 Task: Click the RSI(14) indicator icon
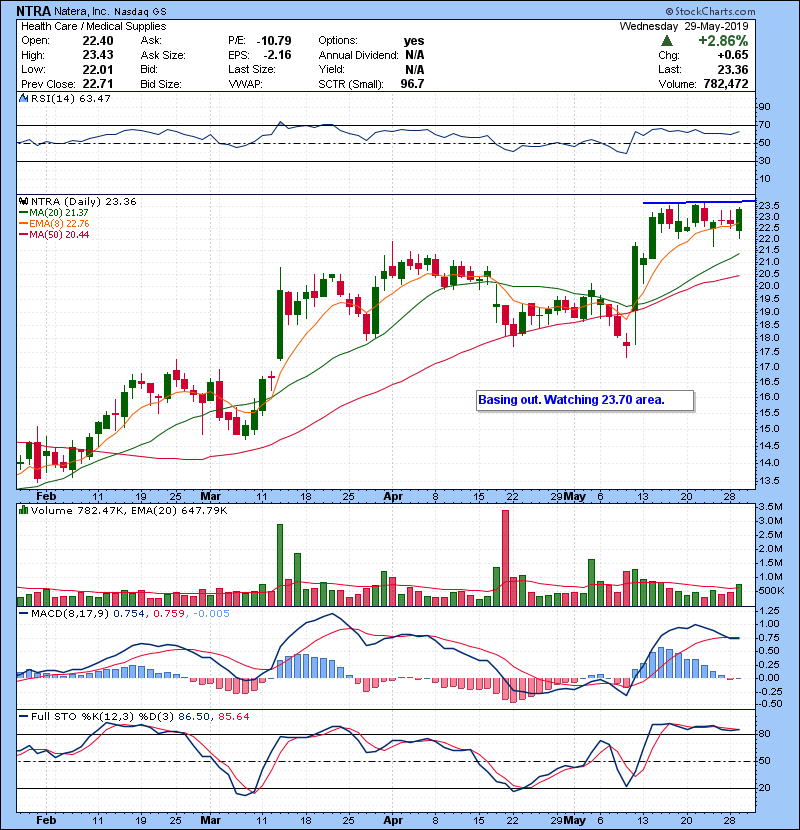click(23, 98)
